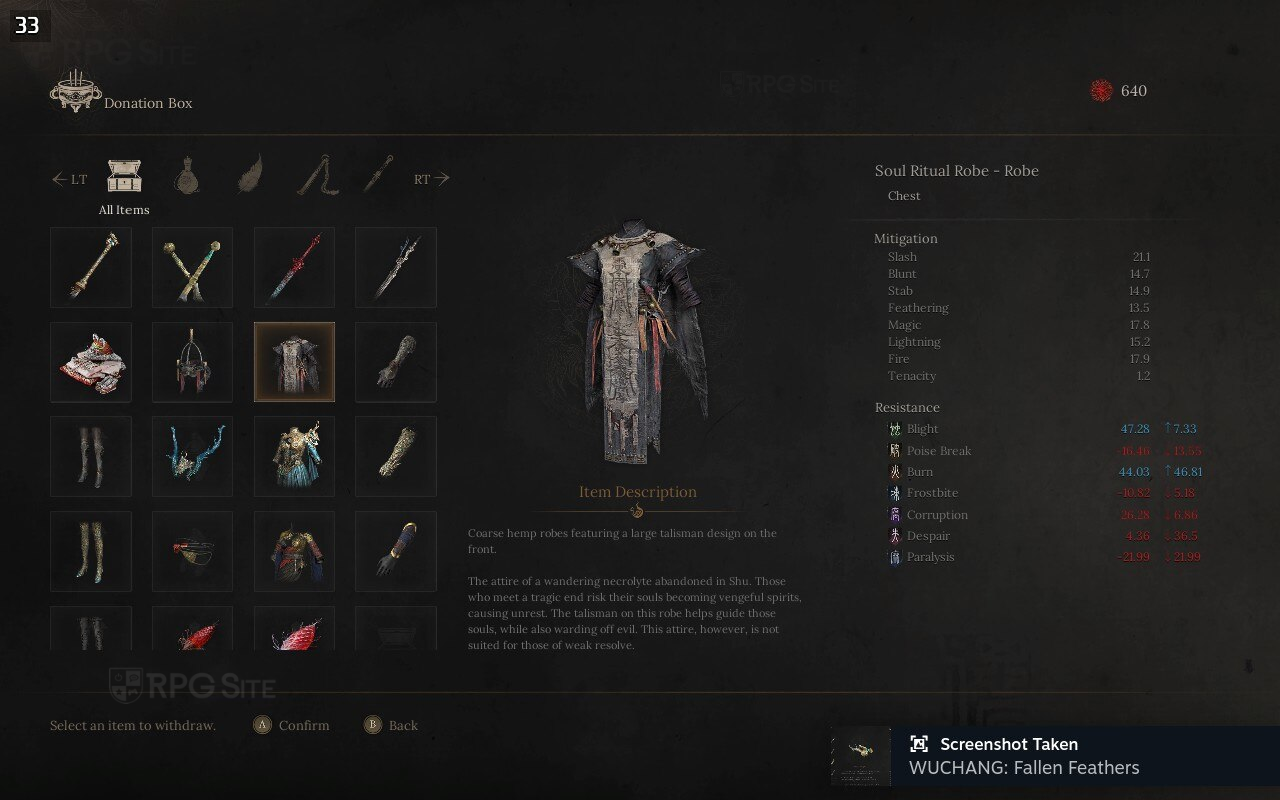Switch to the whip weapons category tab
1280x800 pixels.
(318, 175)
